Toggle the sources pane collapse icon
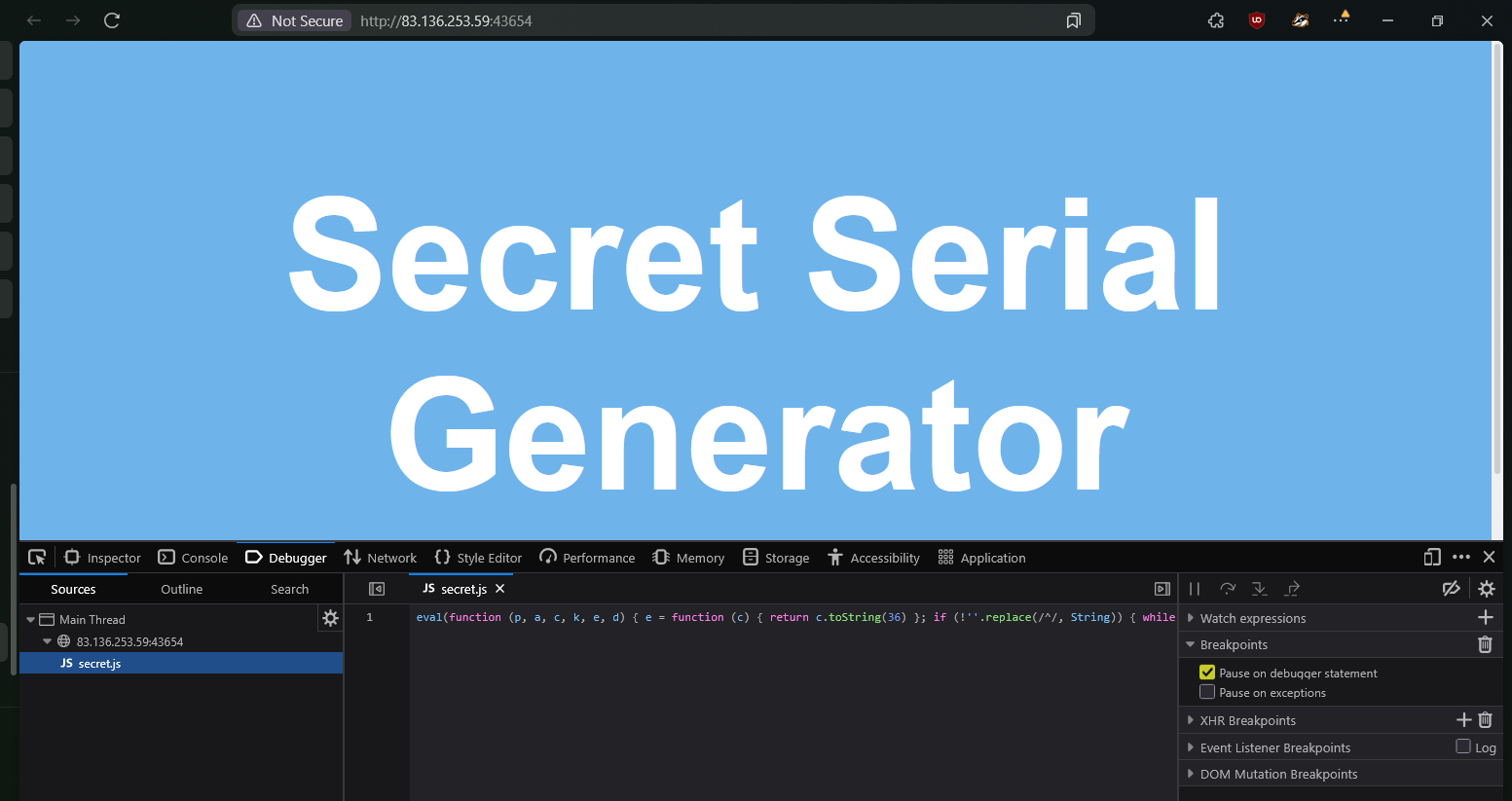Viewport: 1512px width, 801px height. point(377,589)
